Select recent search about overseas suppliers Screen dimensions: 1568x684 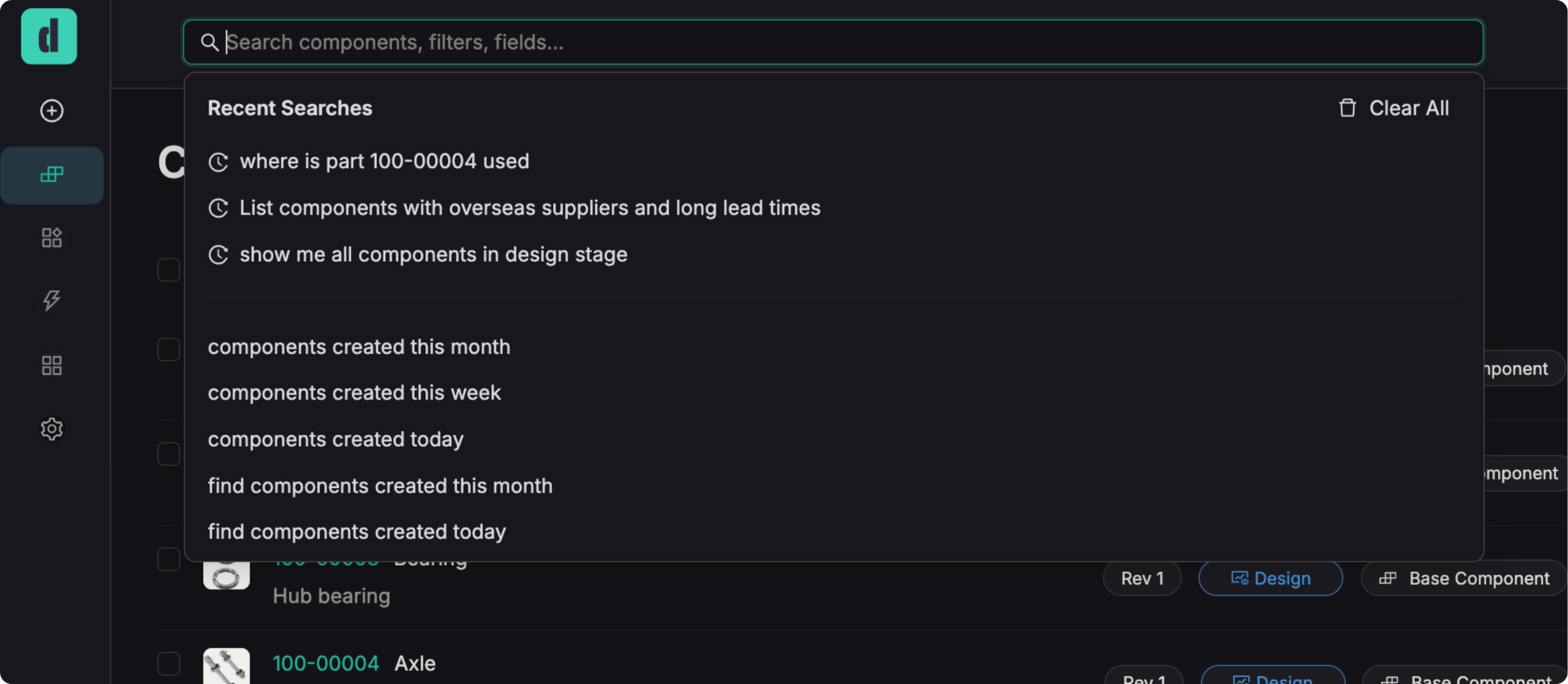[x=529, y=208]
